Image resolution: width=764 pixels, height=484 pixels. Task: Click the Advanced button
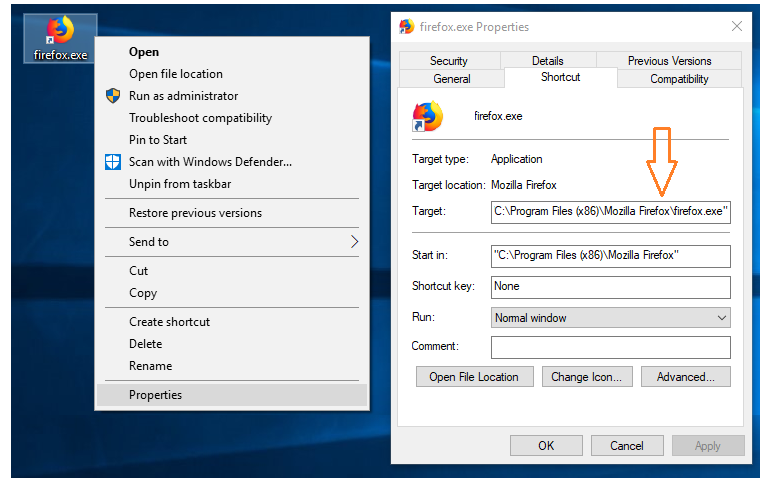click(686, 377)
